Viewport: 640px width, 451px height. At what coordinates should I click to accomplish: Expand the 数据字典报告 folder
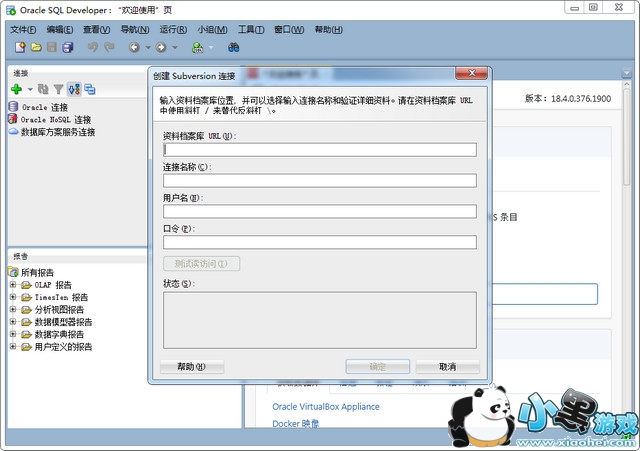tap(13, 334)
